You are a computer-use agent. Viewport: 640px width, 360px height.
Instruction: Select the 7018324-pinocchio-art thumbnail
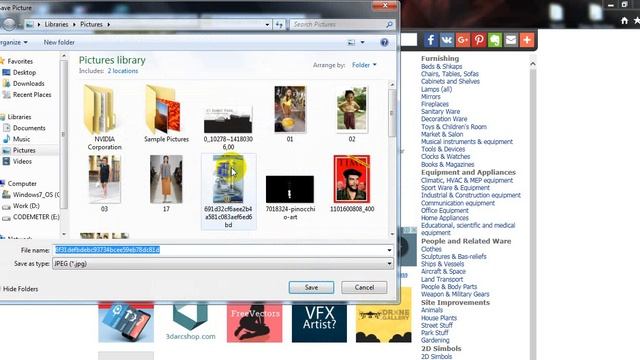coord(290,197)
